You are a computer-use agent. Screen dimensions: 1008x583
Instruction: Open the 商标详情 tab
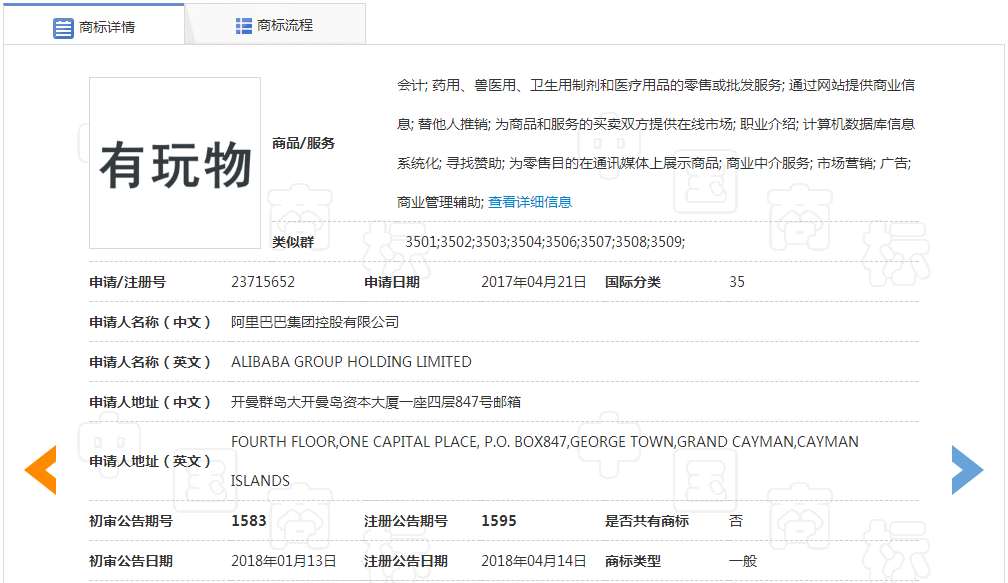coord(94,25)
